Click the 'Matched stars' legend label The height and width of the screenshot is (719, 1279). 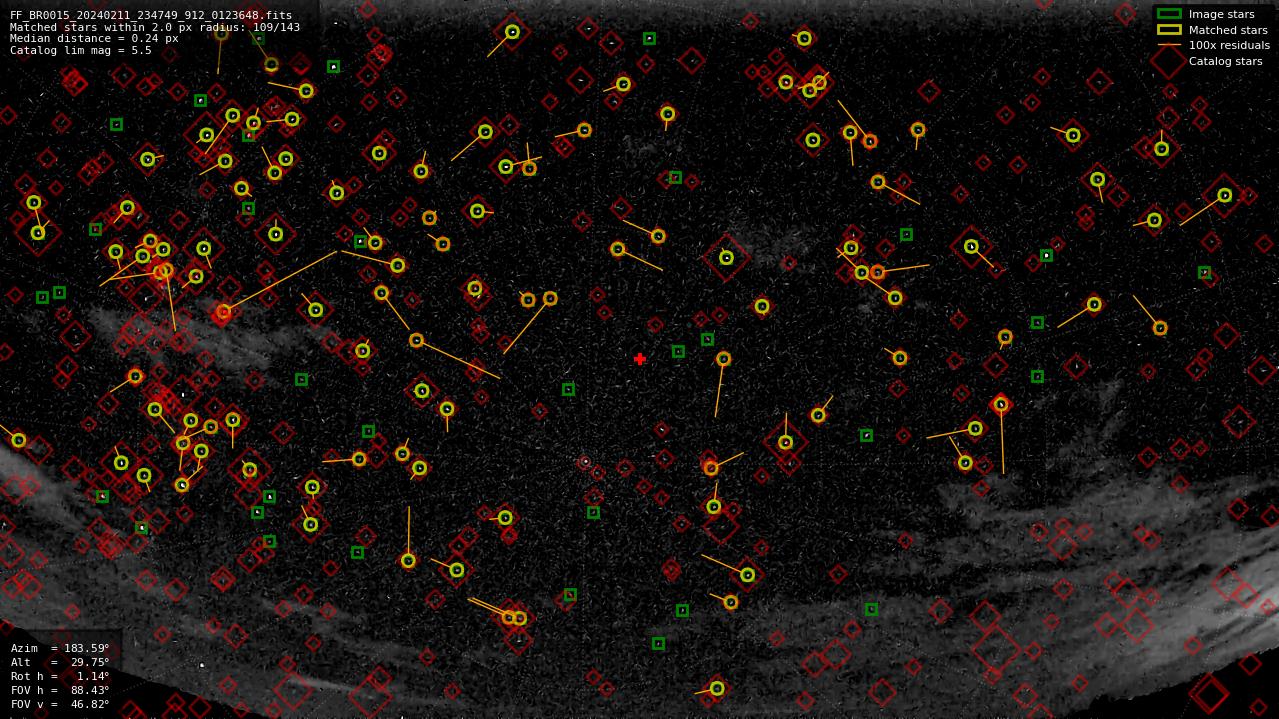[1228, 30]
